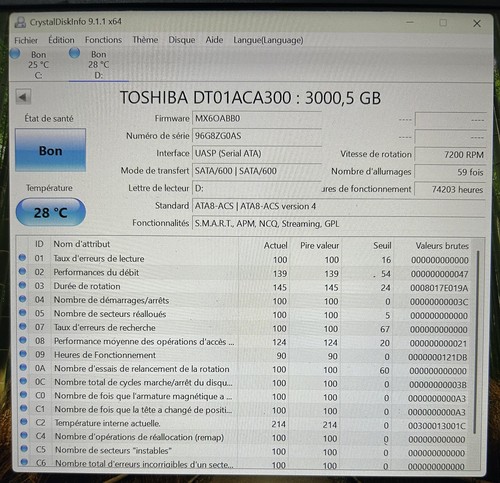This screenshot has height=483, width=500.
Task: Click the attribute list vertical scrollbar
Action: pyautogui.click(x=477, y=342)
